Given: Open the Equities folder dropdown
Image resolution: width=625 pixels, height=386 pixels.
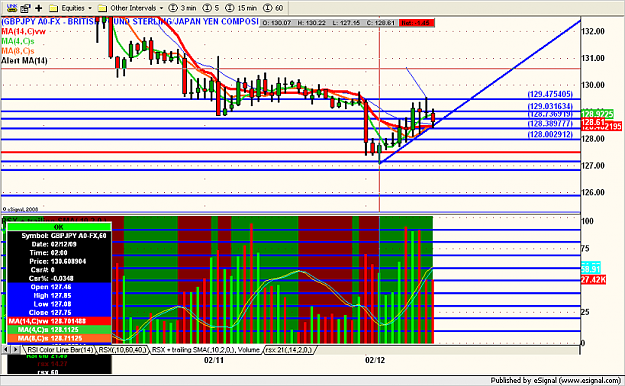Looking at the screenshot, I should [x=71, y=8].
